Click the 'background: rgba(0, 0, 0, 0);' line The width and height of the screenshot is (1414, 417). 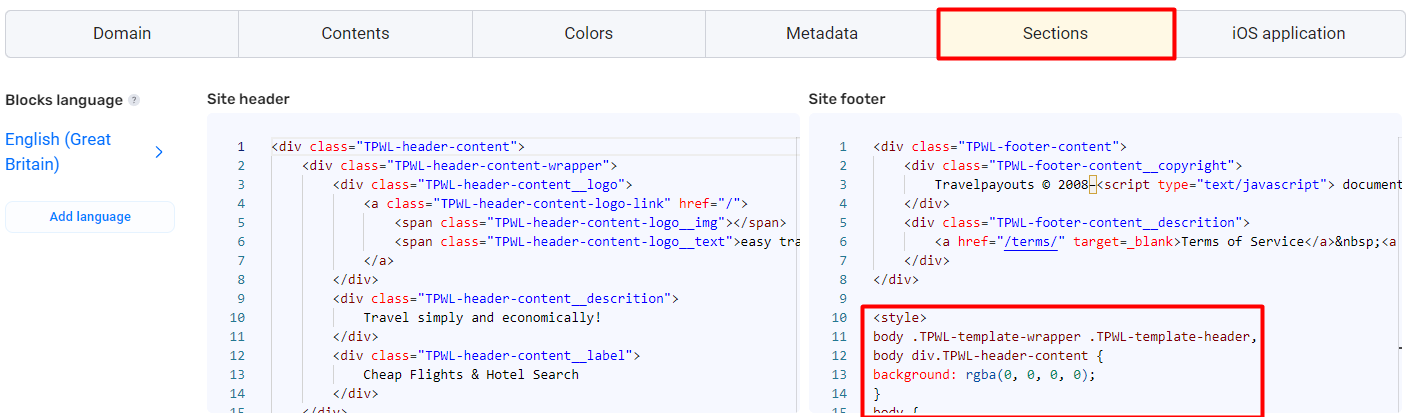[984, 374]
